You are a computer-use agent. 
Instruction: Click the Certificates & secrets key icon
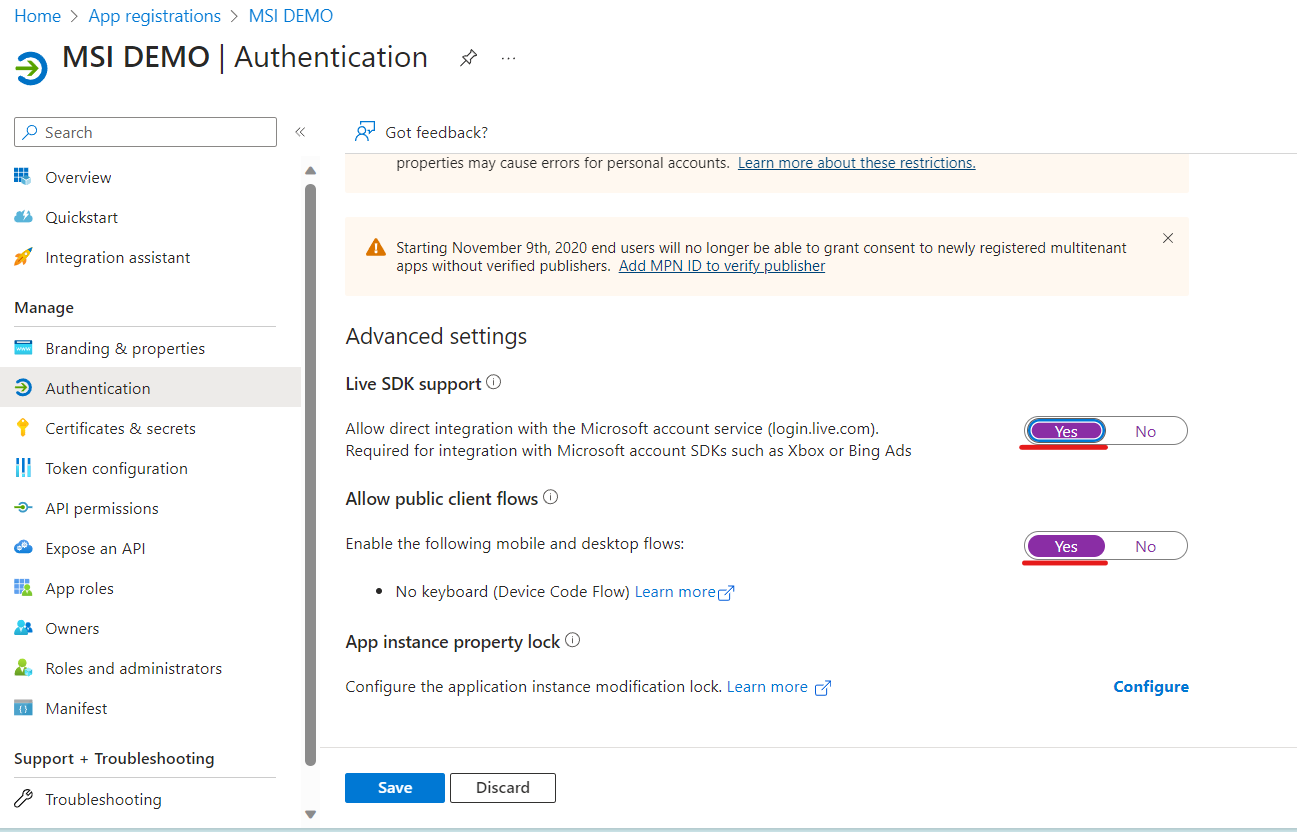tap(23, 428)
